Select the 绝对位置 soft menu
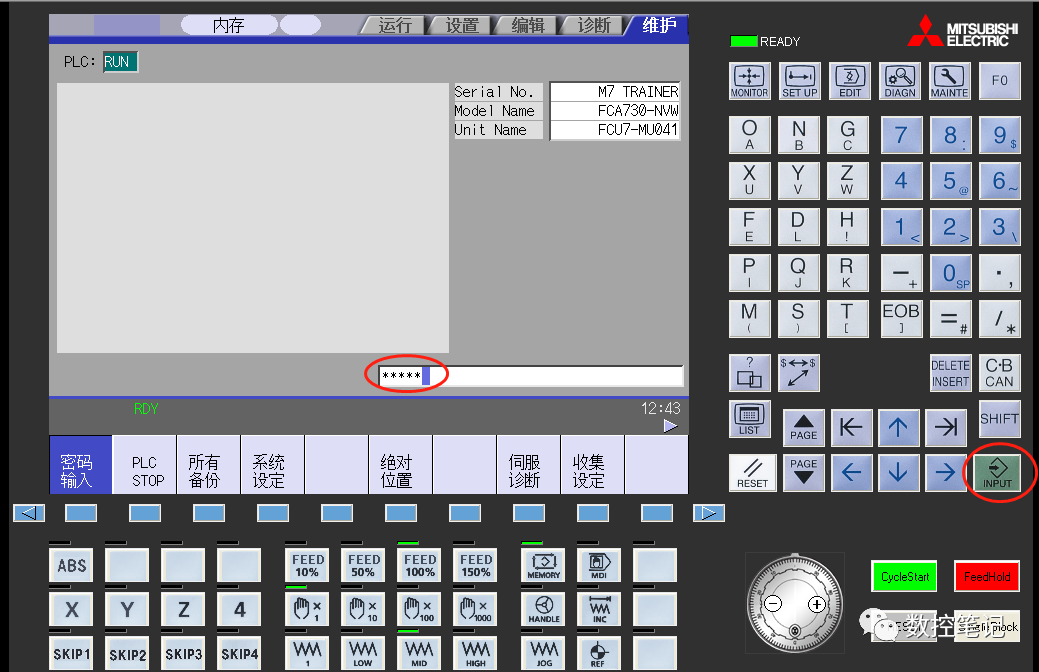Viewport: 1039px width, 672px height. pos(400,465)
